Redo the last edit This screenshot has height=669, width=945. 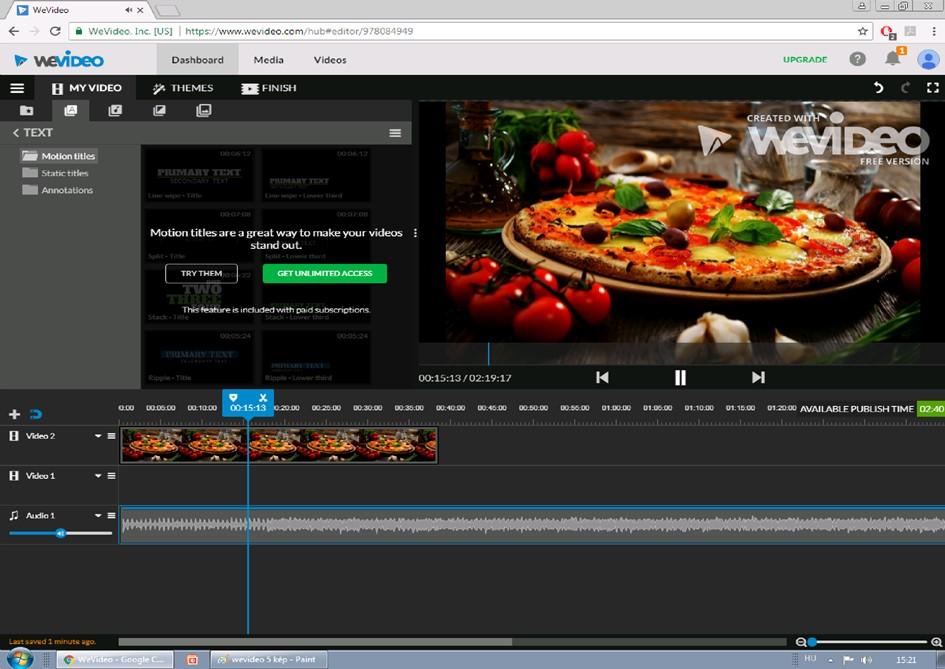[x=905, y=88]
